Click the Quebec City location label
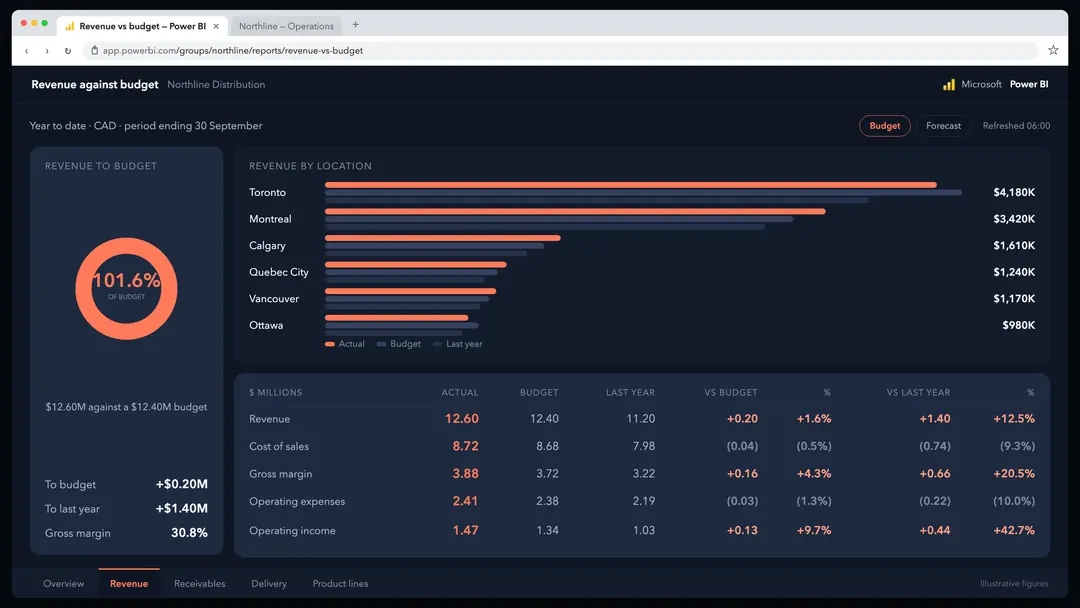 pyautogui.click(x=279, y=273)
